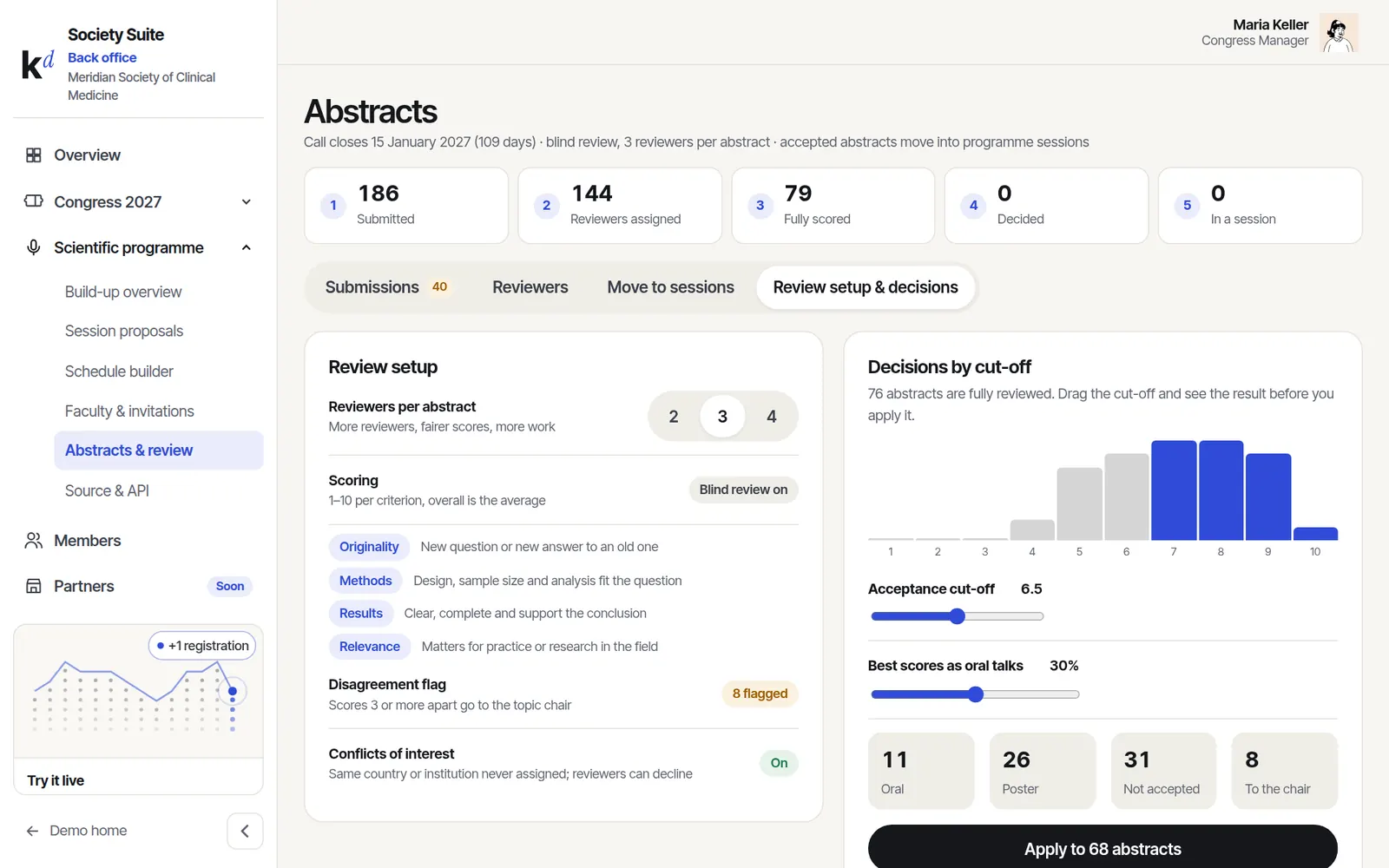1389x868 pixels.
Task: Click the Acceptance cut-off slider handle
Action: tap(958, 616)
